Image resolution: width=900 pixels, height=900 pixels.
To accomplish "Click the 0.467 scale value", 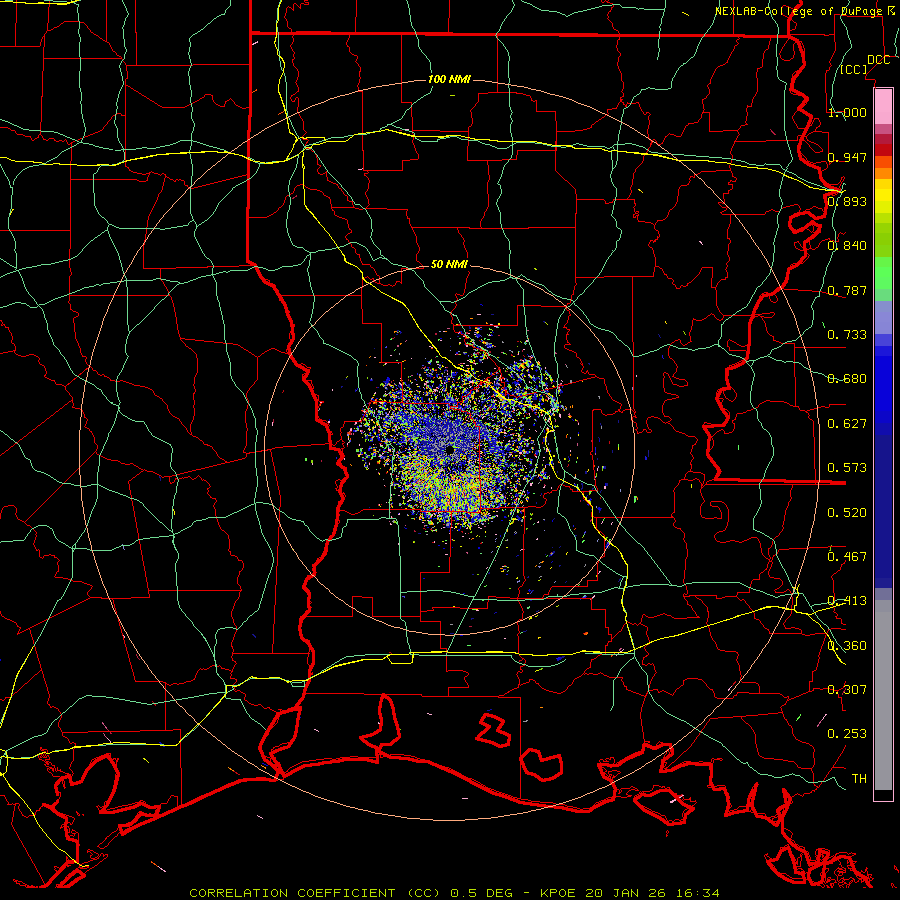I will click(x=847, y=556).
